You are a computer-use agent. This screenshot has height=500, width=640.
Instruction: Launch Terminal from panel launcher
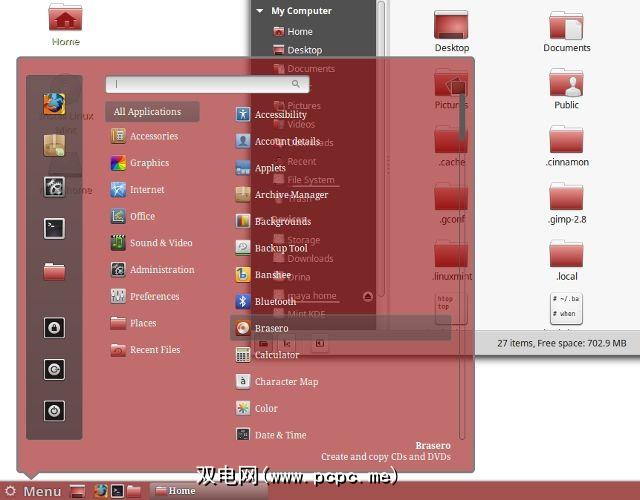click(x=118, y=491)
